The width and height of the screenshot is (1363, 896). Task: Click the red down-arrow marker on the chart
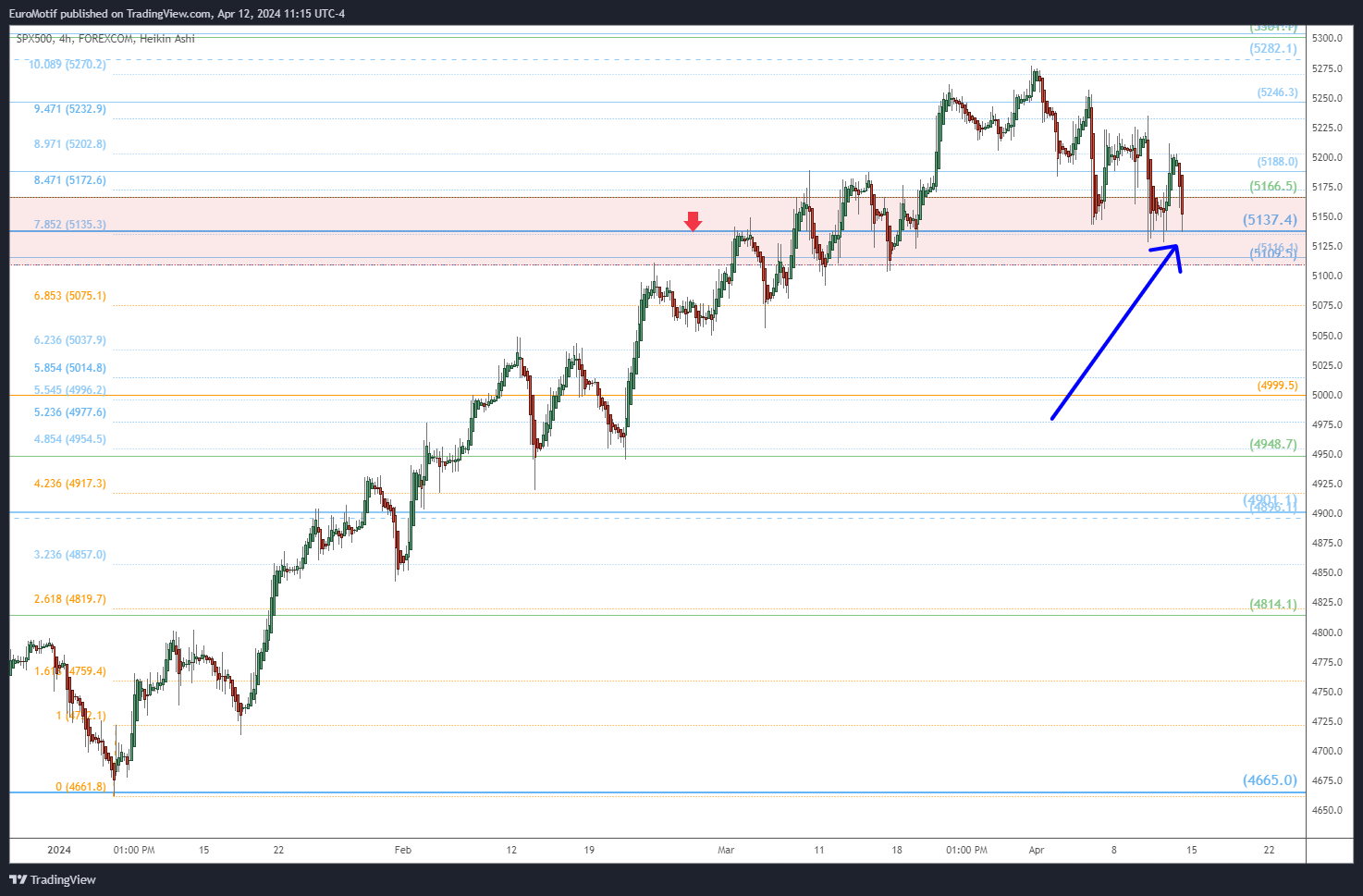point(693,221)
